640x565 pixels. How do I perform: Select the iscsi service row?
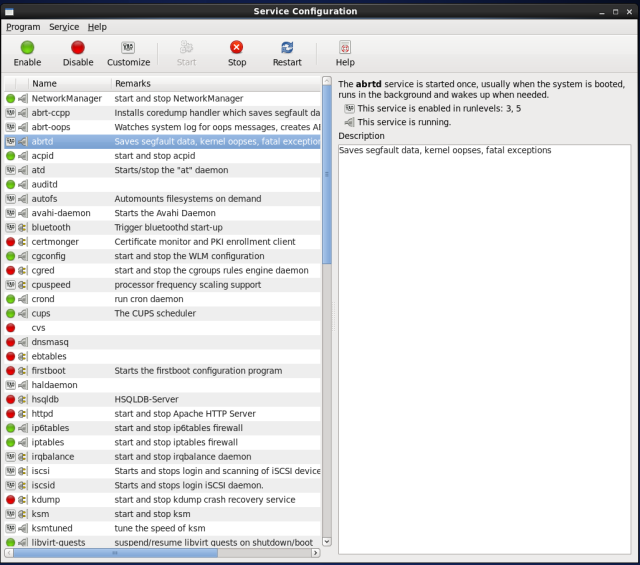[x=162, y=471]
